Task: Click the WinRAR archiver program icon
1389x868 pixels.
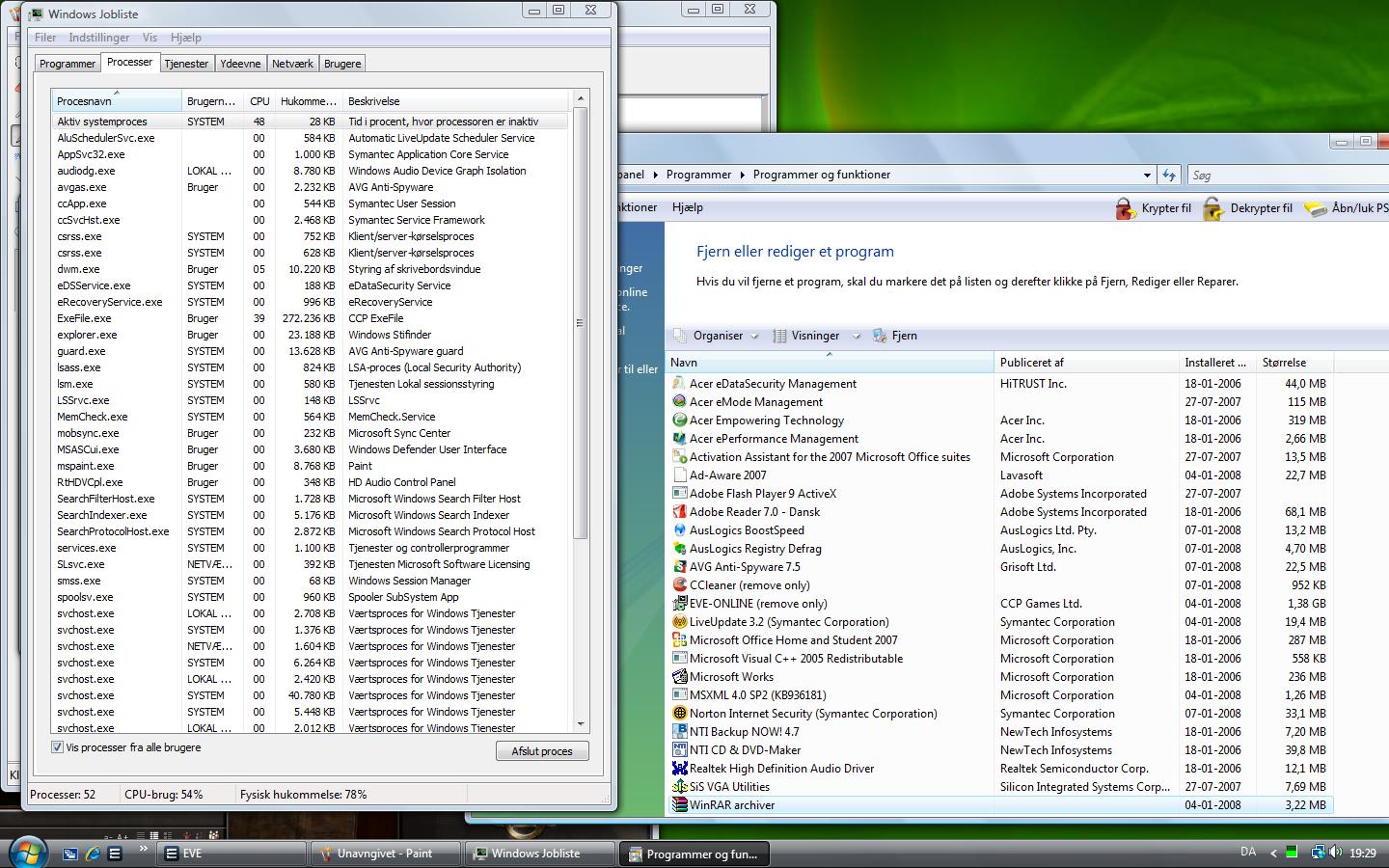Action: 679,805
